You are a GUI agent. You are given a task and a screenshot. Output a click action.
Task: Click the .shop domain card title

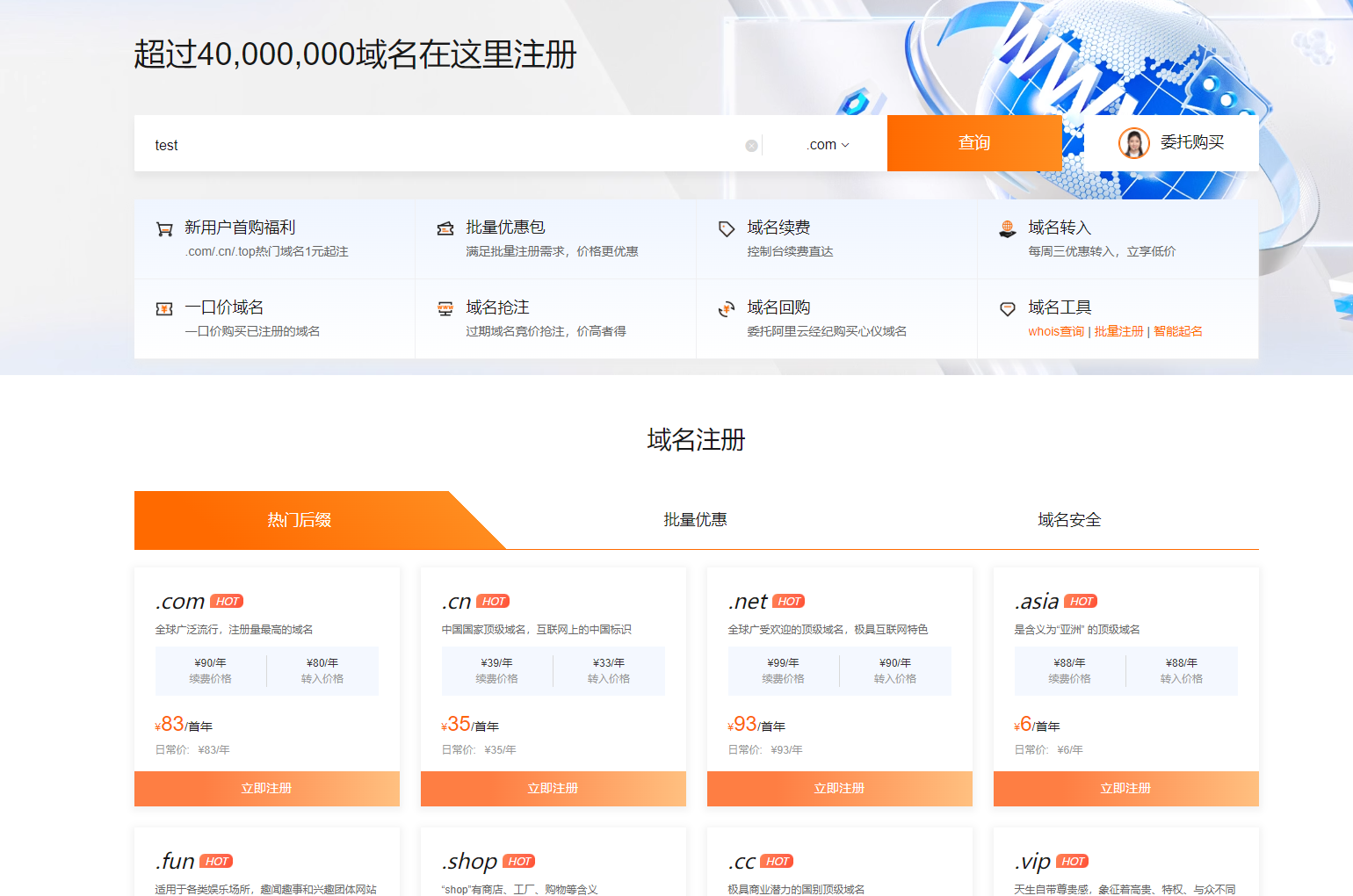469,863
